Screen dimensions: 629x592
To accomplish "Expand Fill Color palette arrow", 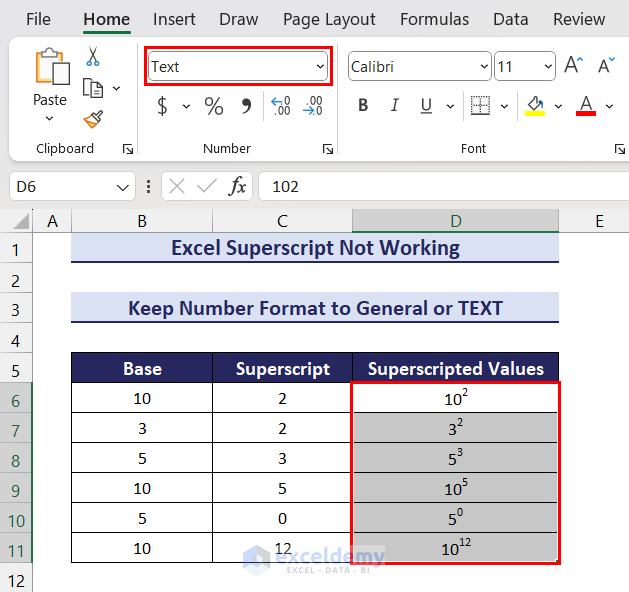I will point(558,107).
